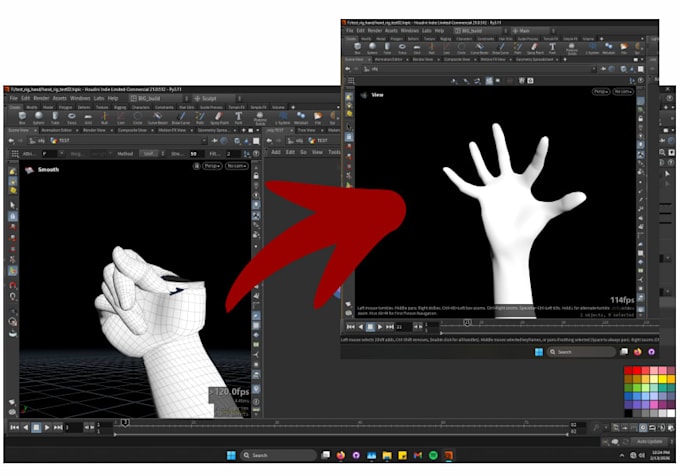The height and width of the screenshot is (476, 680).
Task: Select the Curve Bezier tool in left window
Action: pos(157,117)
